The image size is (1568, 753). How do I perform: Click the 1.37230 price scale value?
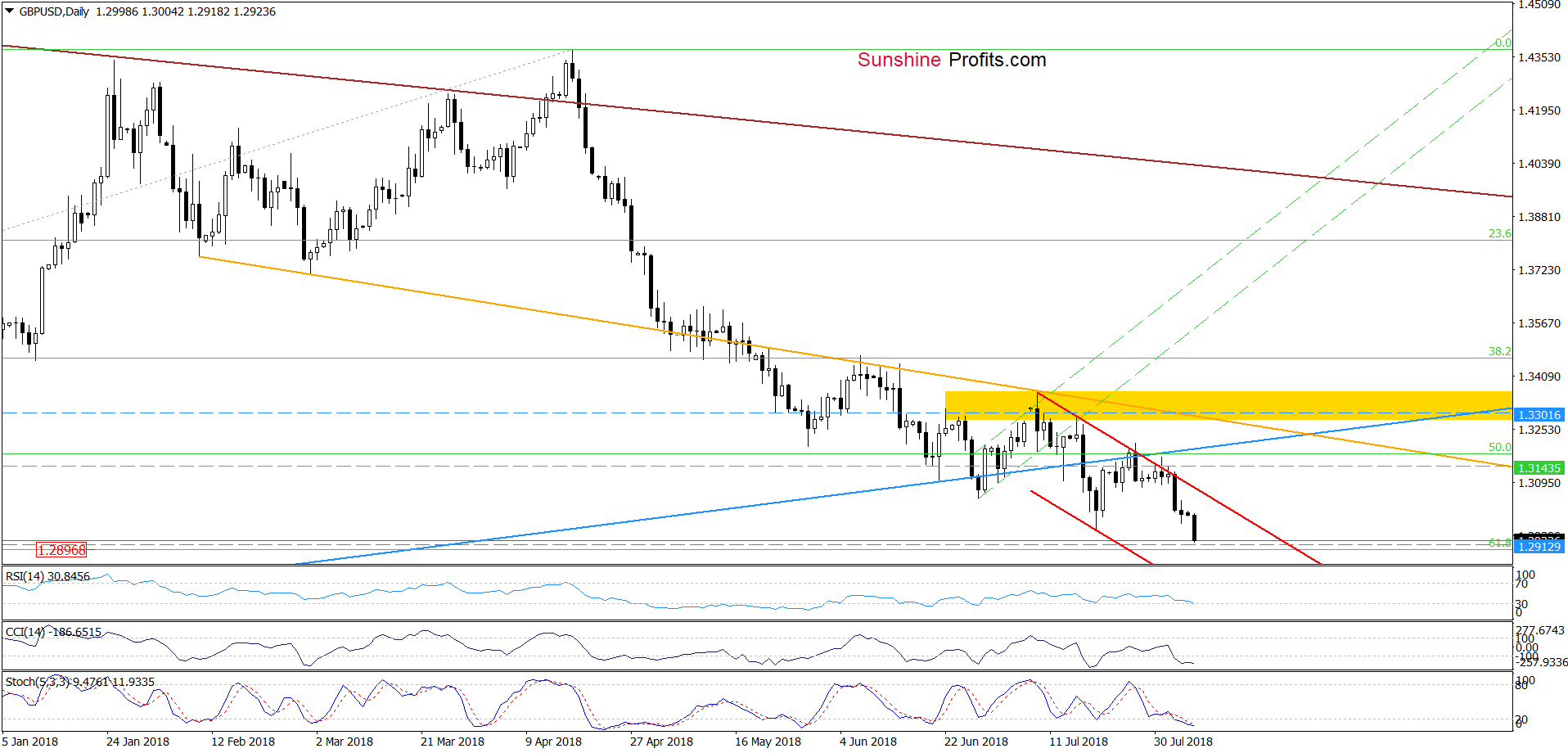click(x=1539, y=270)
